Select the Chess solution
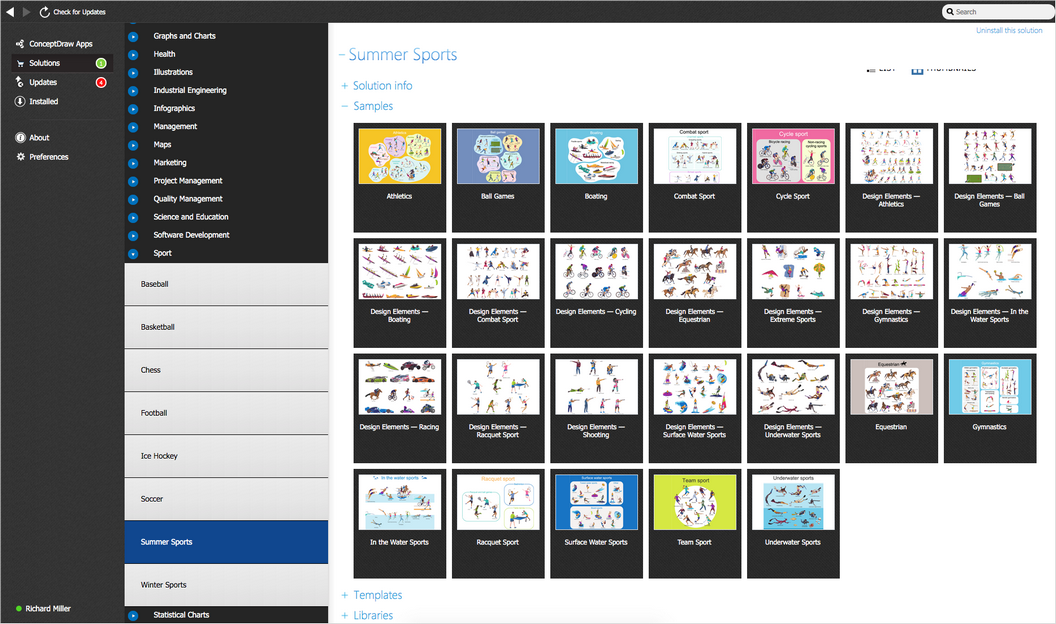1056x624 pixels. pos(226,370)
